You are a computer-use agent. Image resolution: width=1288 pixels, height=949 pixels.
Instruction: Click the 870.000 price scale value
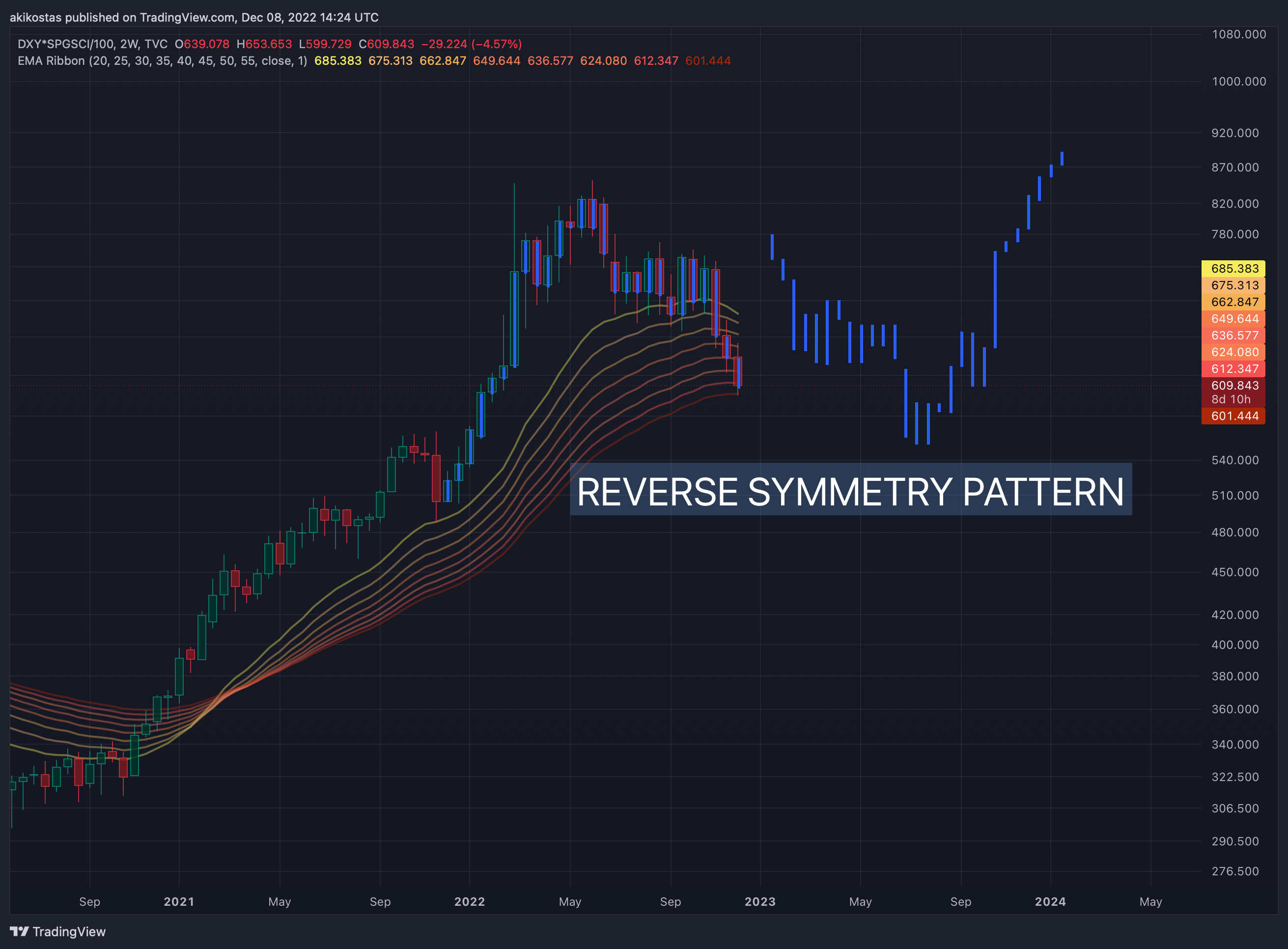click(1234, 167)
